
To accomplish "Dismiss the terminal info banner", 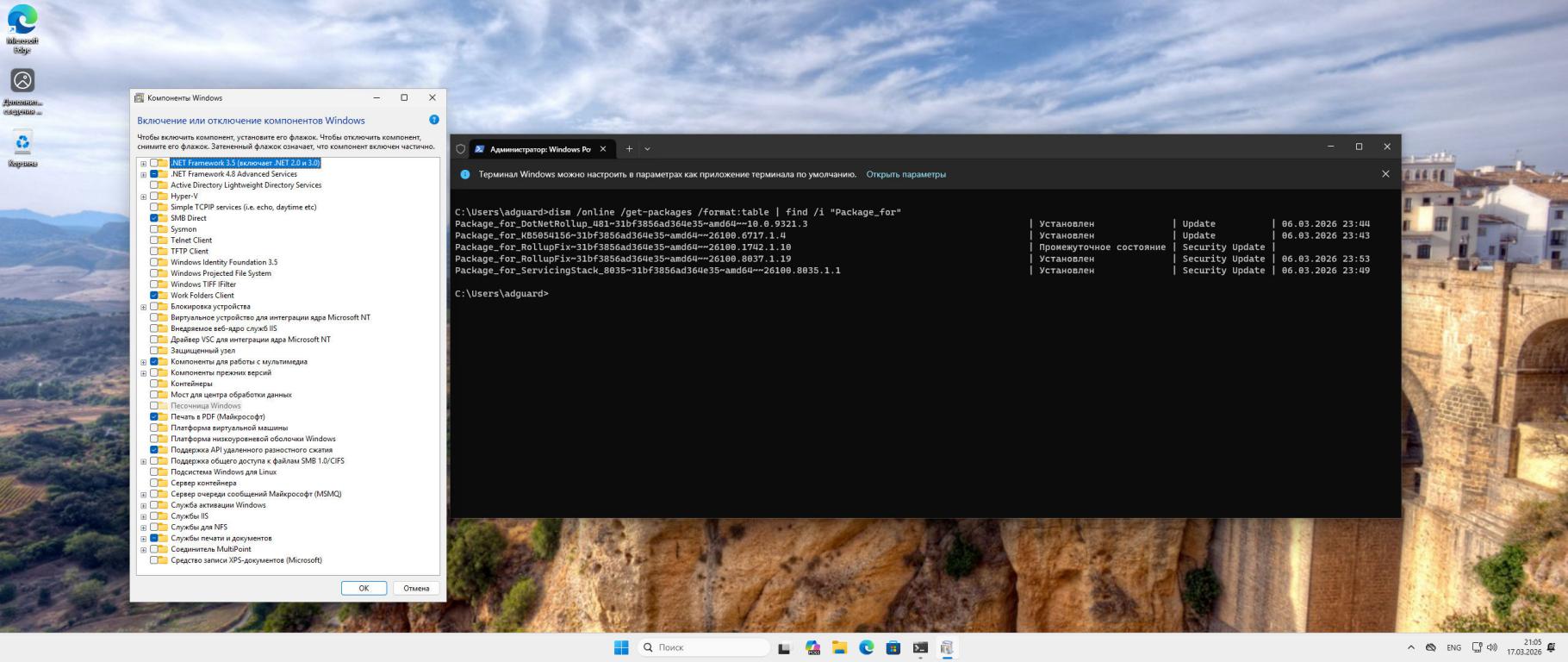I will tap(1385, 174).
